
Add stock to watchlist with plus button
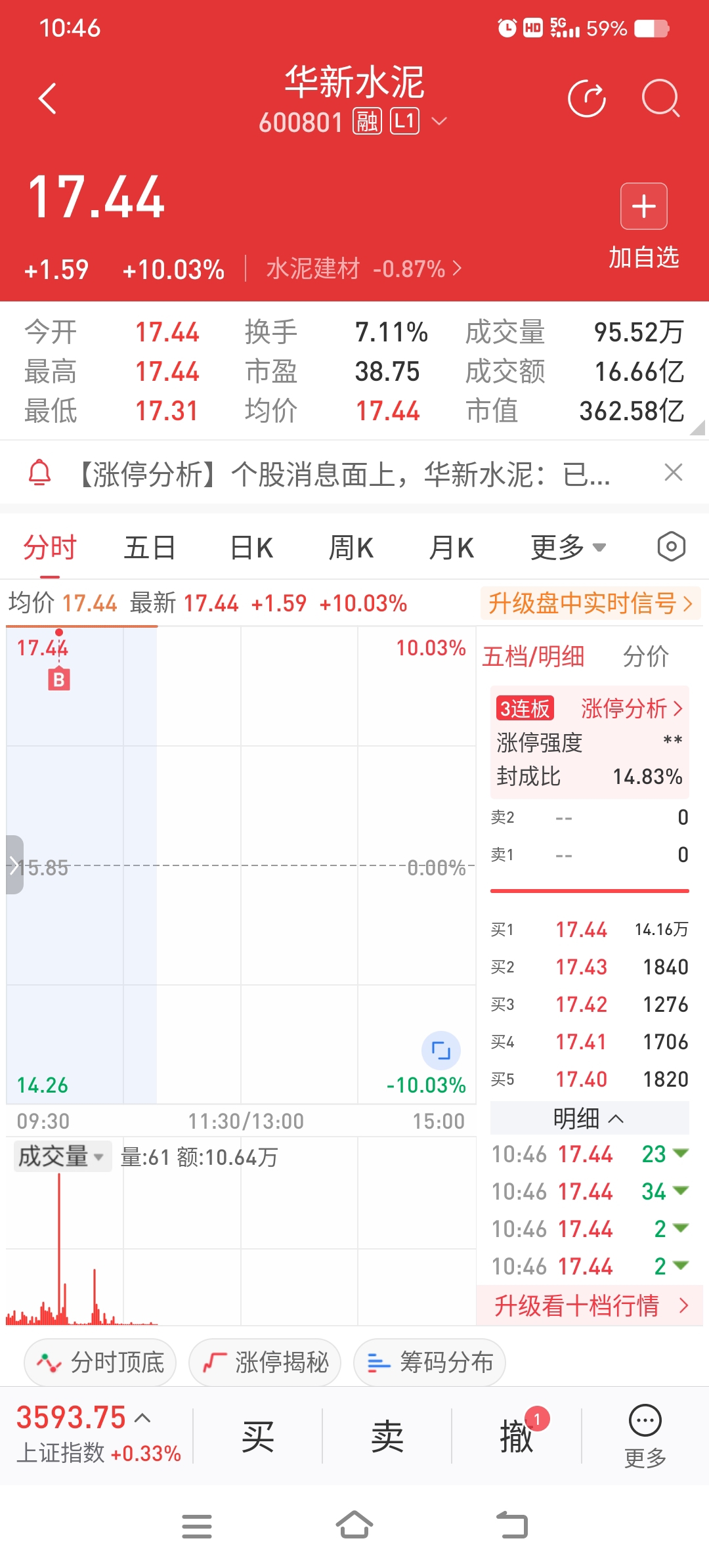pos(644,206)
